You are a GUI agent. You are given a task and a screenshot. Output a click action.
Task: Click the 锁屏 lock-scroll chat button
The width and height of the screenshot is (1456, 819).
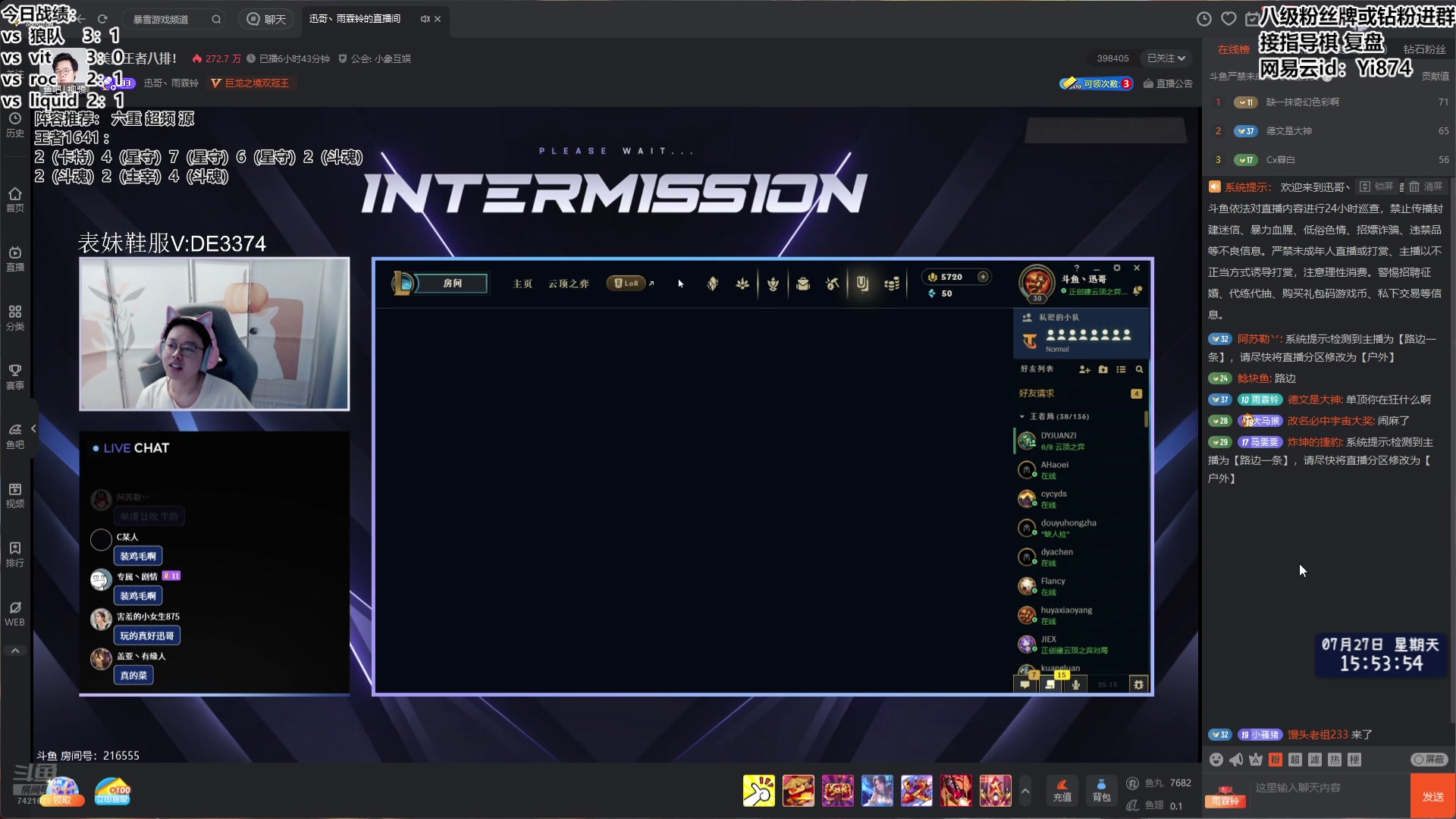(1376, 187)
